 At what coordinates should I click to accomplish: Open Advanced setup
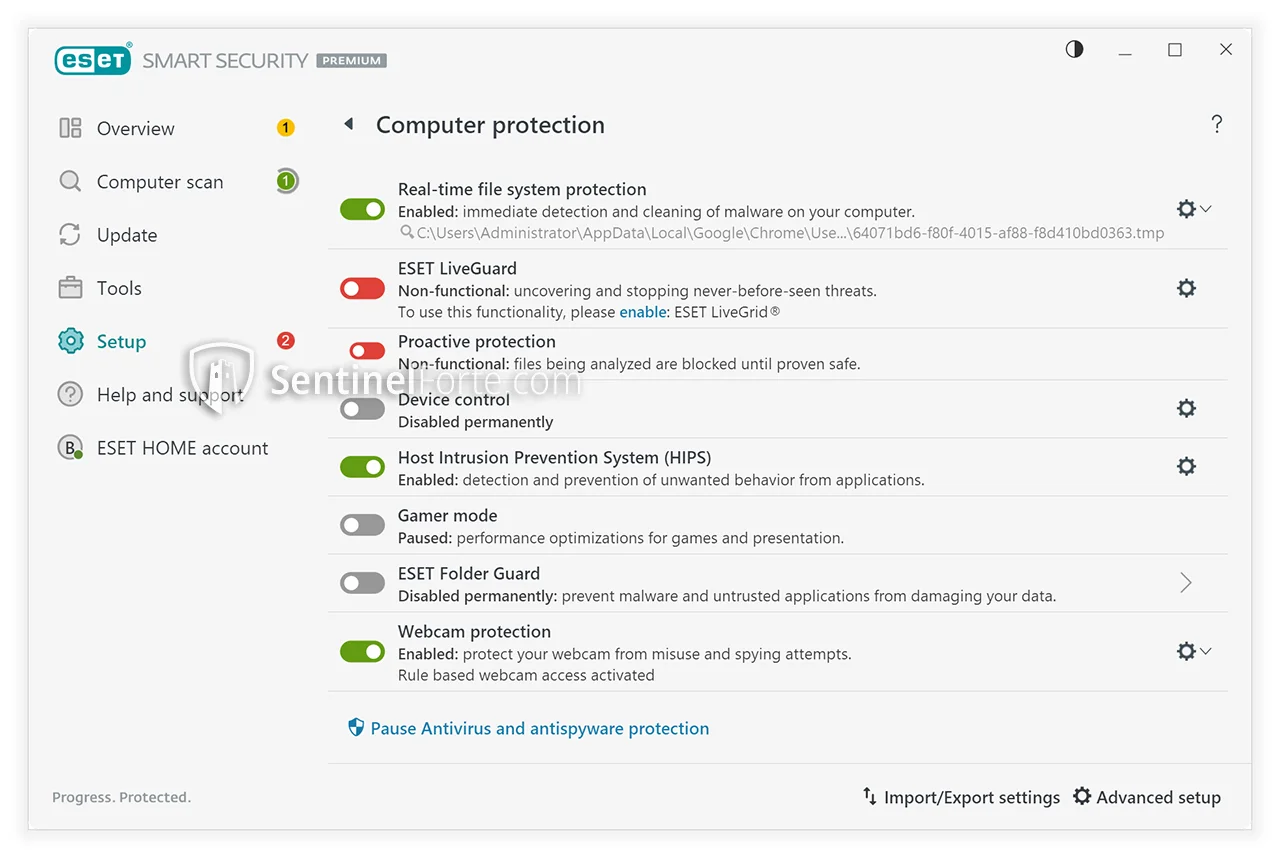[x=1147, y=797]
